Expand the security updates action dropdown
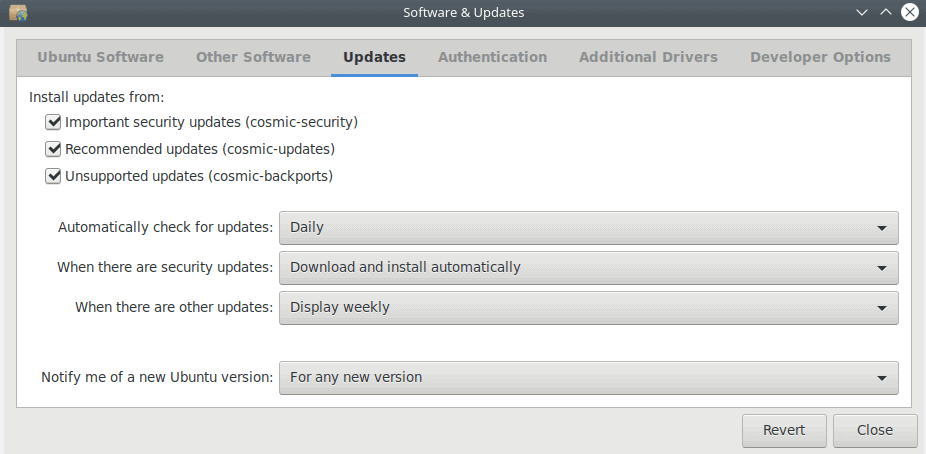 click(x=589, y=267)
